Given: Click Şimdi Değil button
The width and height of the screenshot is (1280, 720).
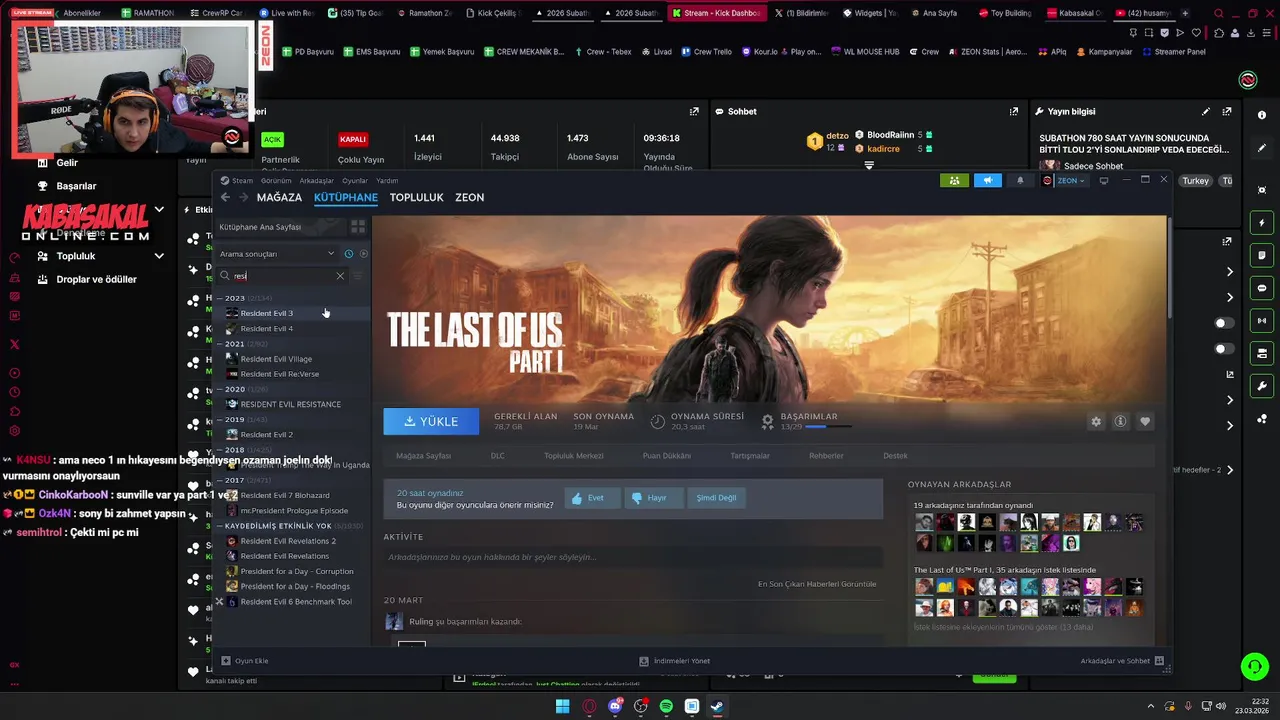Looking at the screenshot, I should tap(716, 498).
